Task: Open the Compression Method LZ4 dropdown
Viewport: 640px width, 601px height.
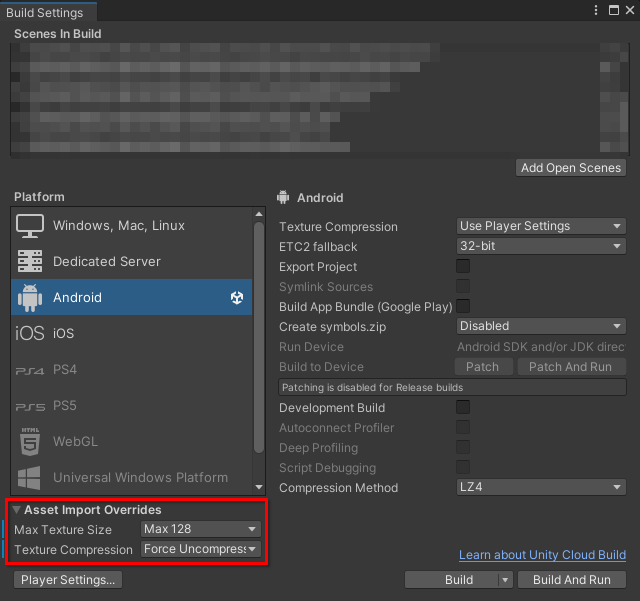Action: coord(541,487)
